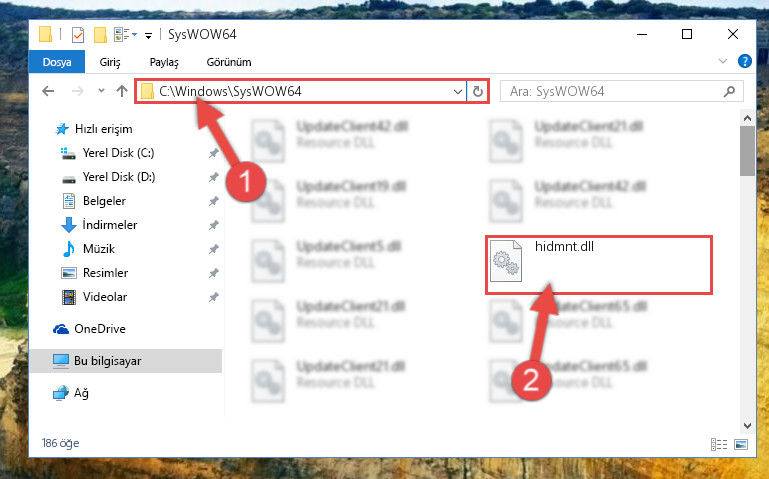Open the help question mark icon
This screenshot has height=479, width=769.
coord(744,61)
